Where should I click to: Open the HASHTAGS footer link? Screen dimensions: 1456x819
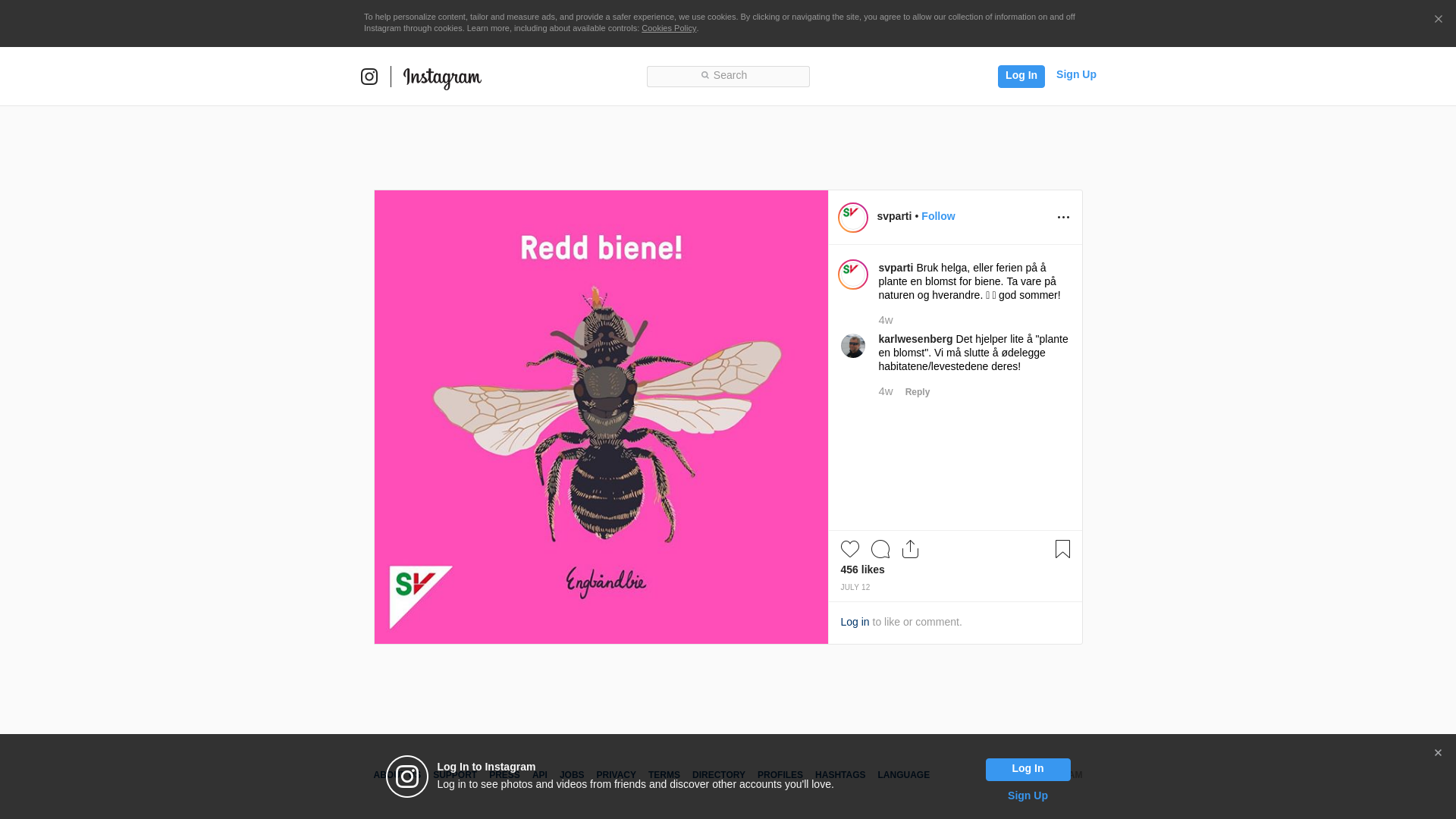click(x=840, y=775)
